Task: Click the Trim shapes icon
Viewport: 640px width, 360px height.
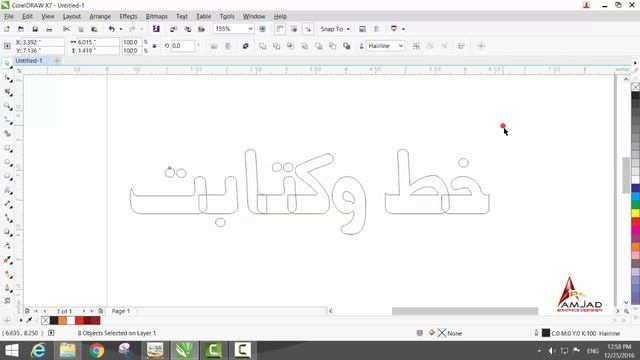Action: (276, 46)
